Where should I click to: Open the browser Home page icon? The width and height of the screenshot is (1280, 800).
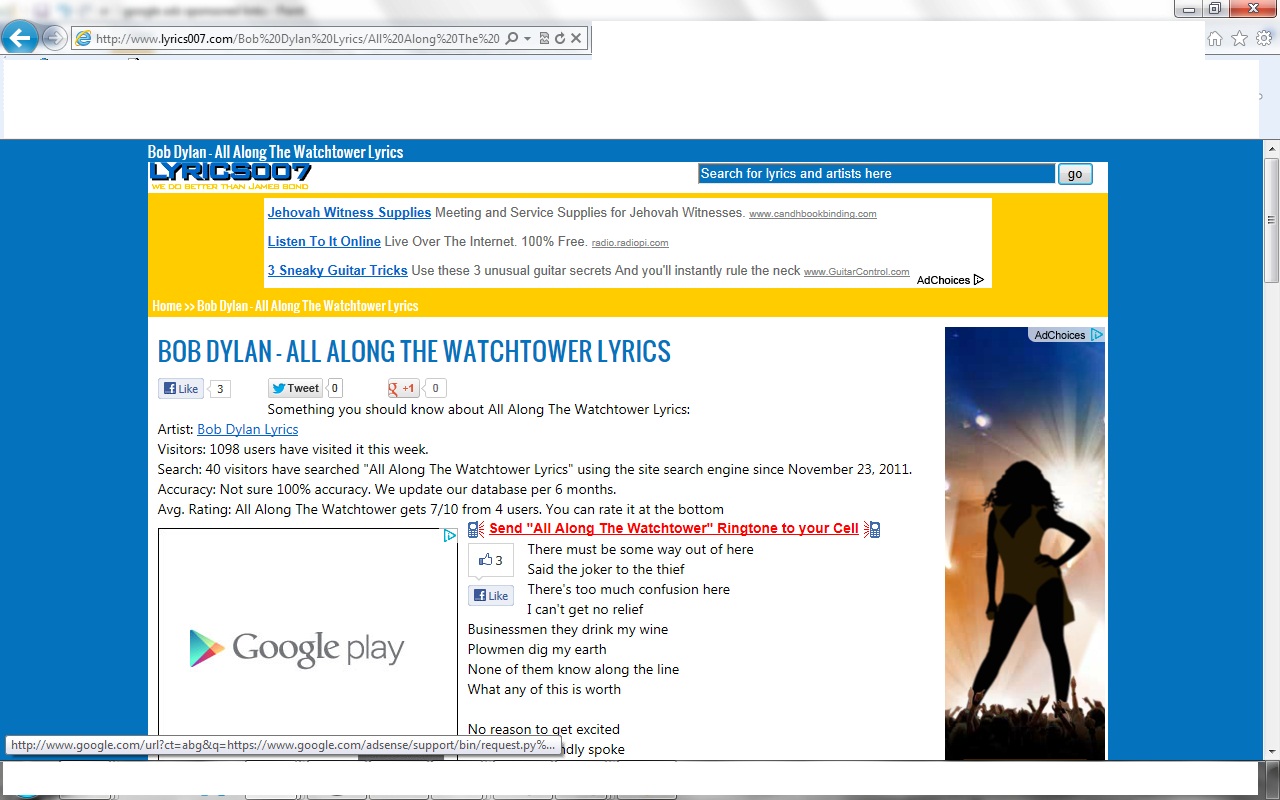[x=1215, y=39]
